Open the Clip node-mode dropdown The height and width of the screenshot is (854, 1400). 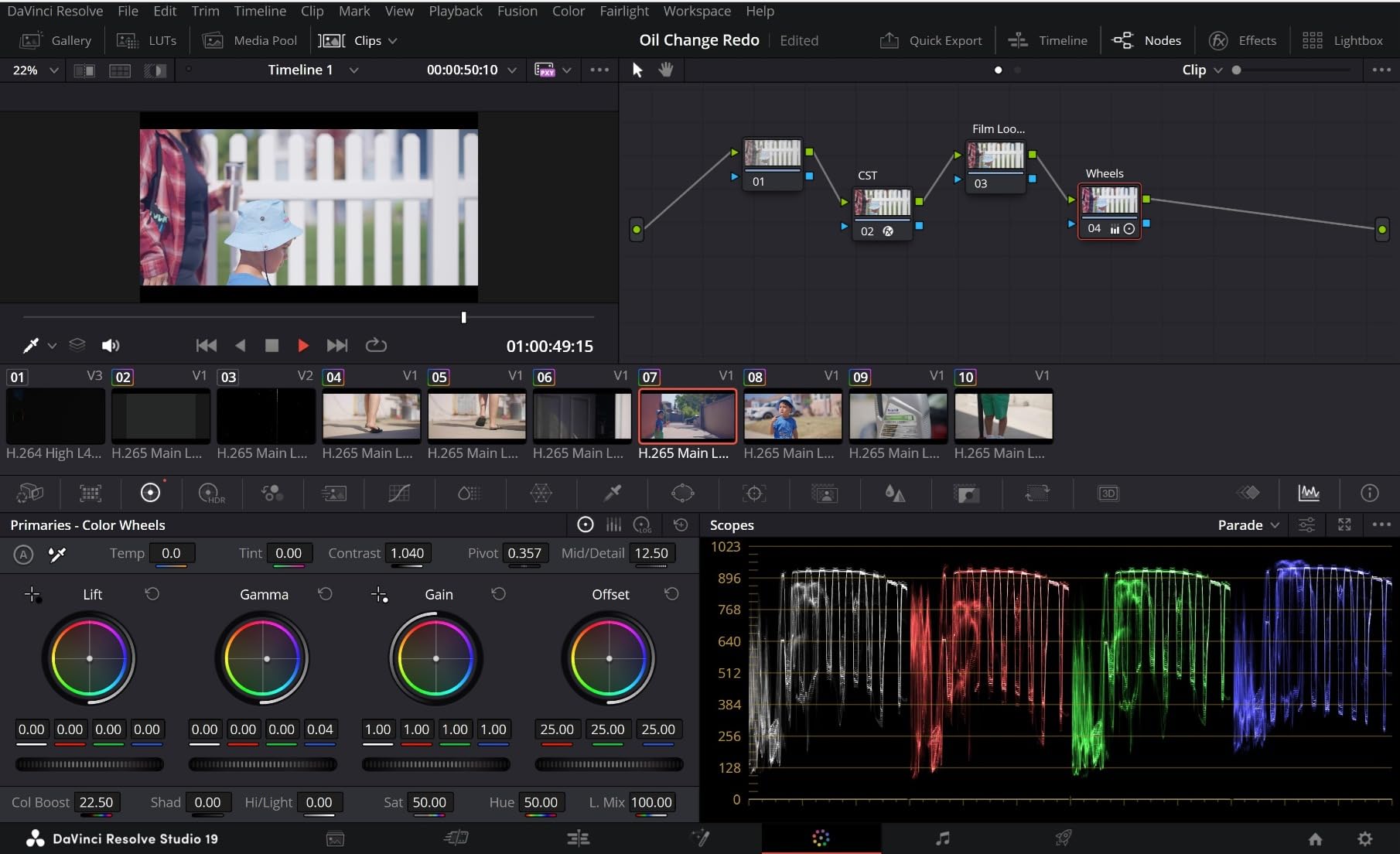(x=1202, y=70)
